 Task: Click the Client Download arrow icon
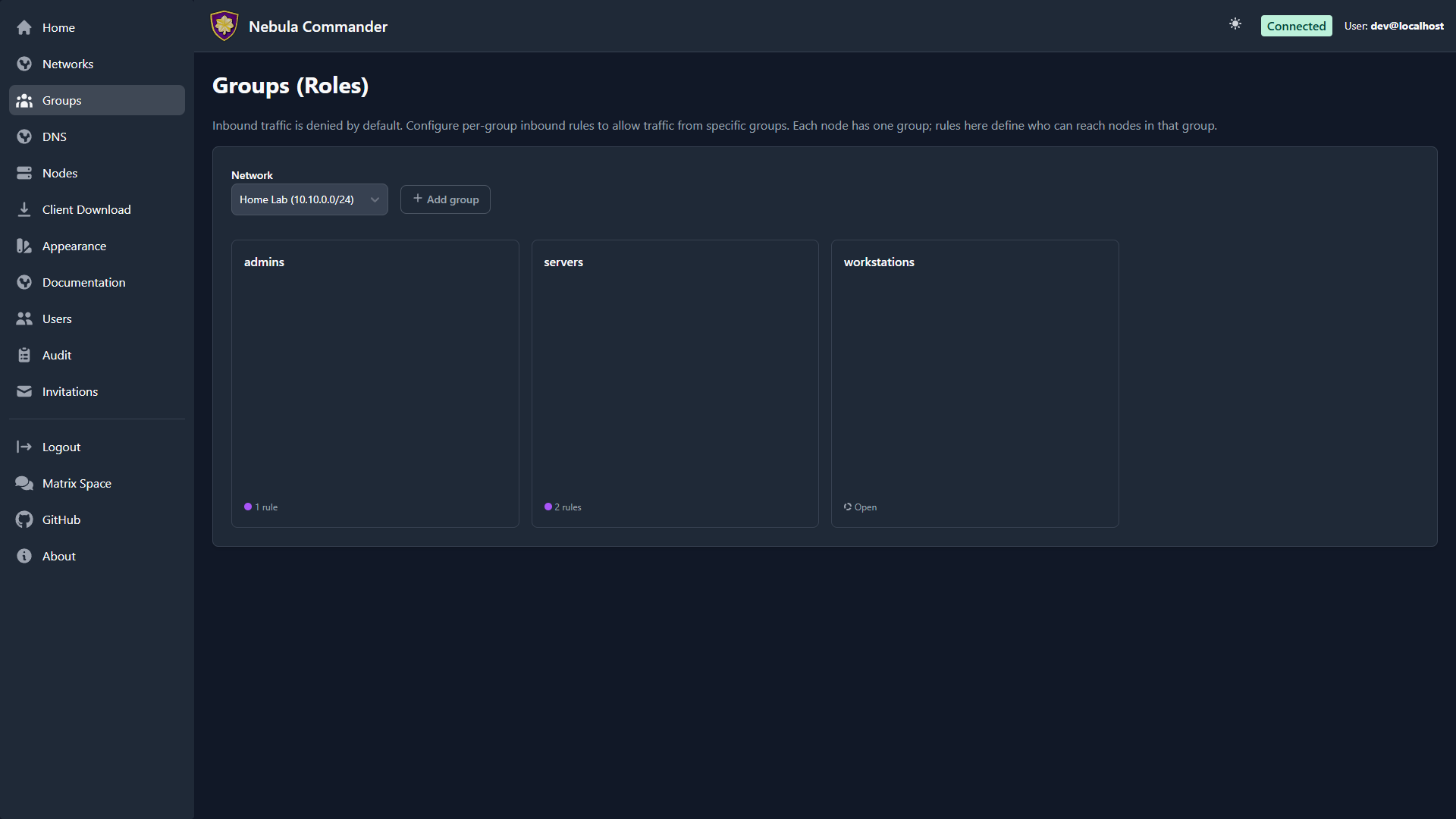pos(24,209)
